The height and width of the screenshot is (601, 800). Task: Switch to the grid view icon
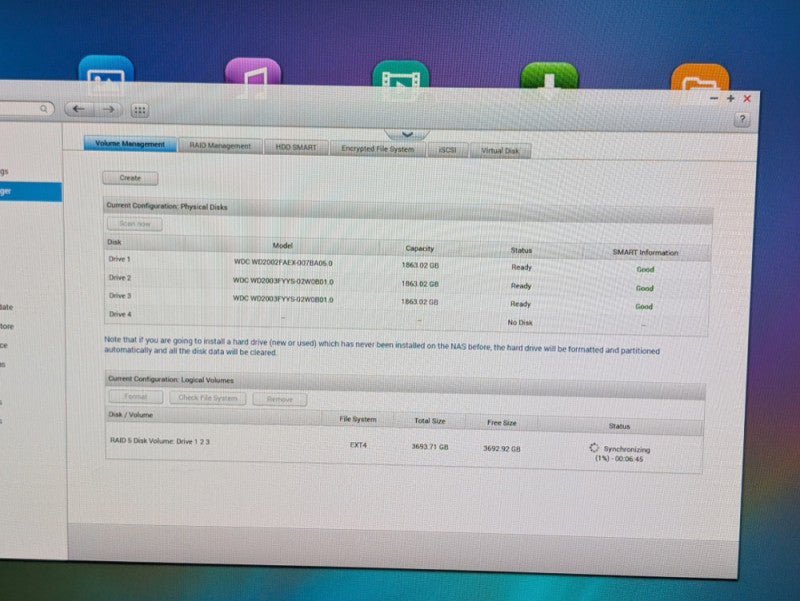click(140, 110)
